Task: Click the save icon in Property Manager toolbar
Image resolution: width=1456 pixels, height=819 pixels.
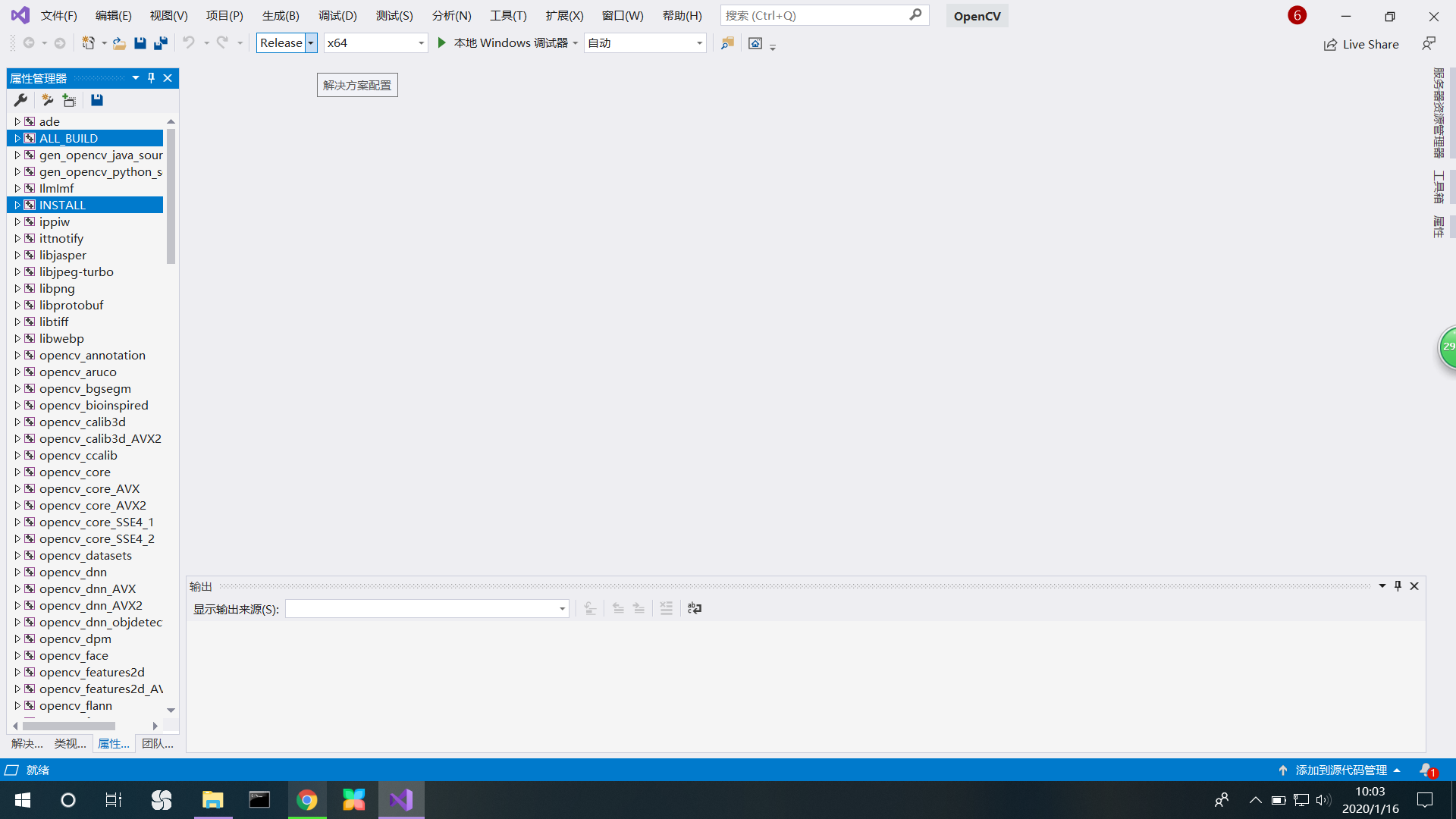Action: click(x=97, y=100)
